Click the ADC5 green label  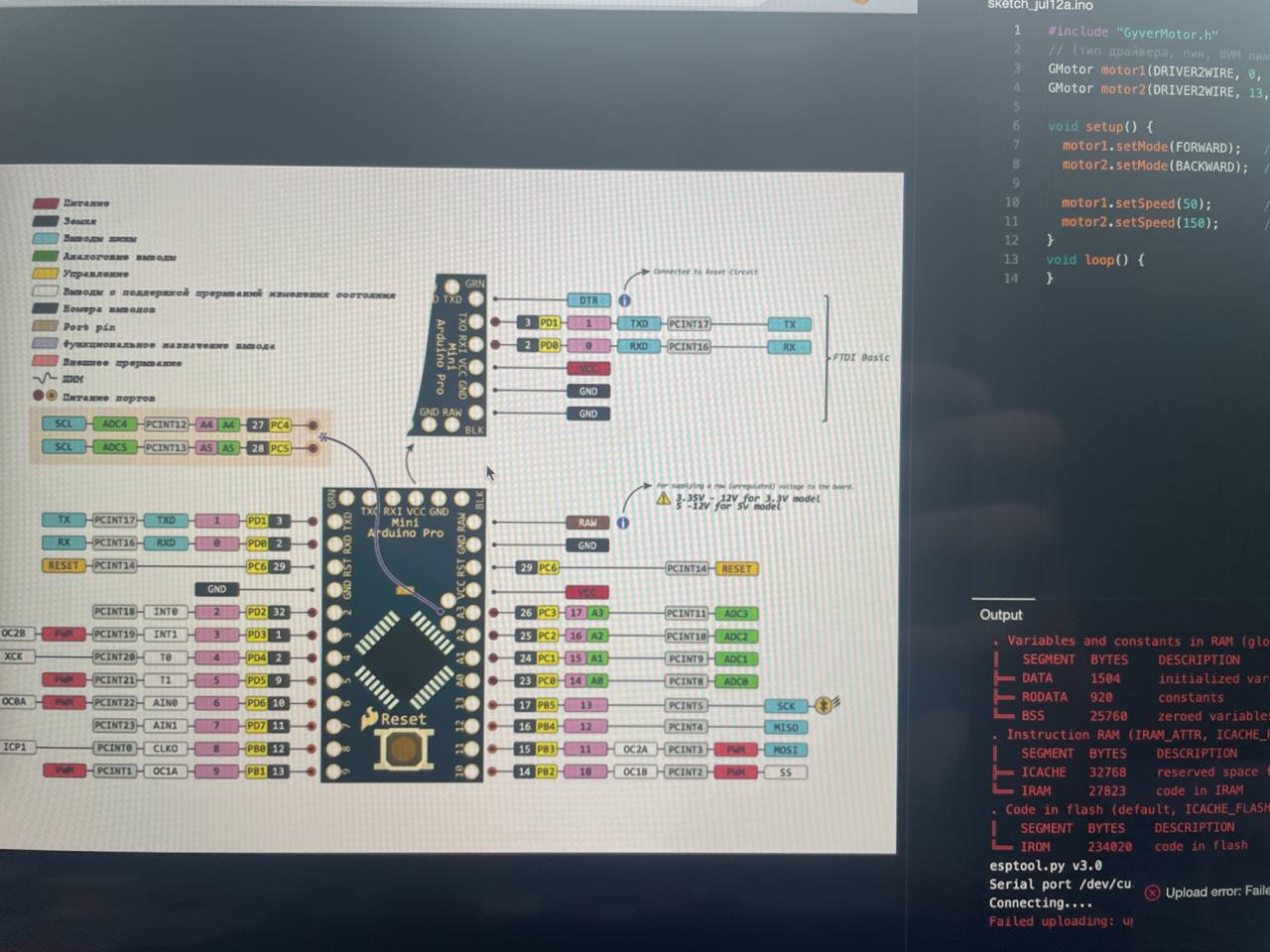115,447
